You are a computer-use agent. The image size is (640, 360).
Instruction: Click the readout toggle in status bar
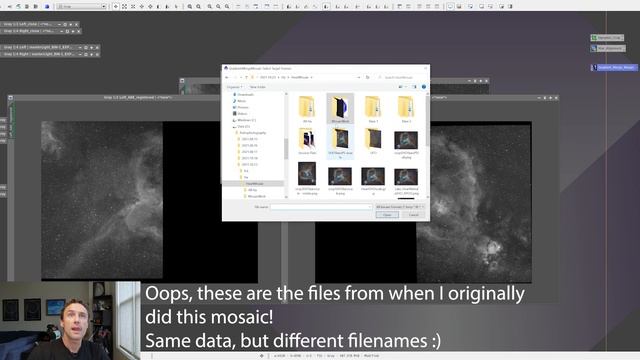(x=262, y=356)
